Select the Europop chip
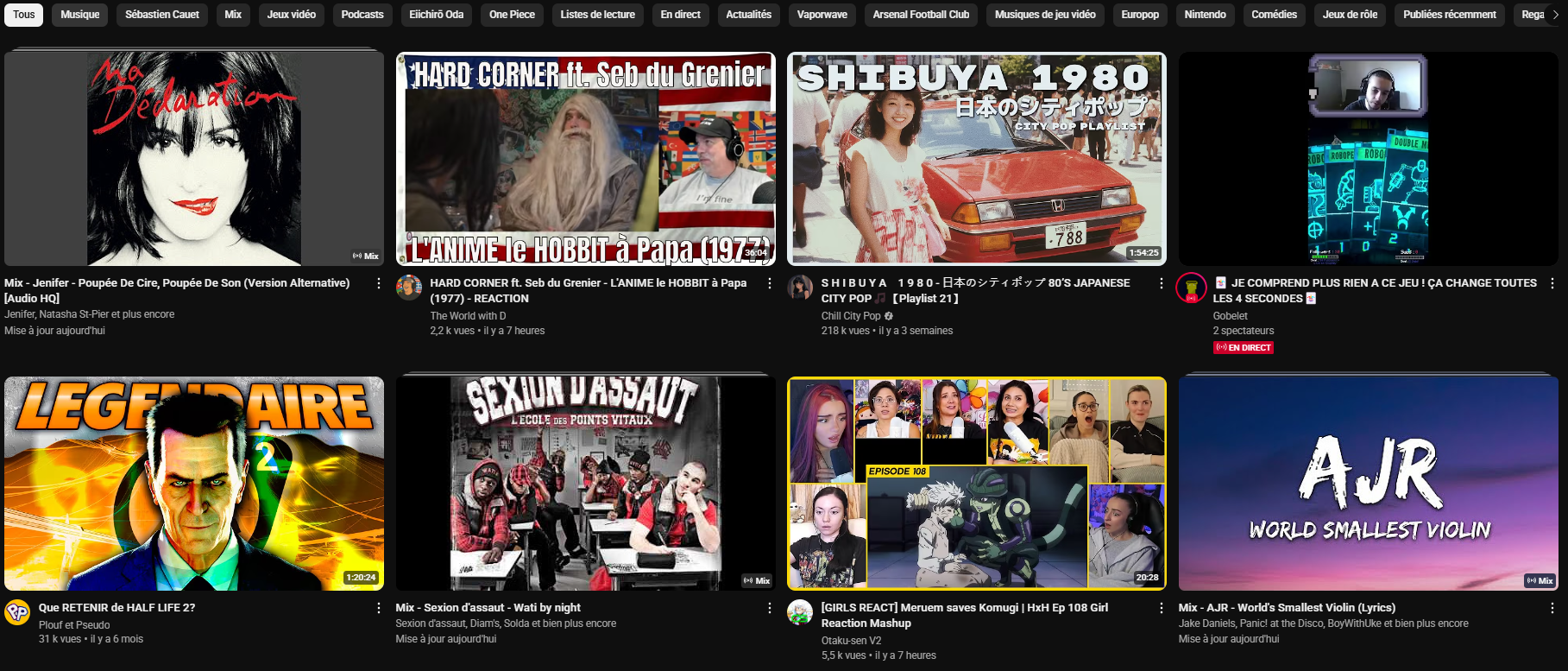The height and width of the screenshot is (671, 1568). (x=1140, y=15)
